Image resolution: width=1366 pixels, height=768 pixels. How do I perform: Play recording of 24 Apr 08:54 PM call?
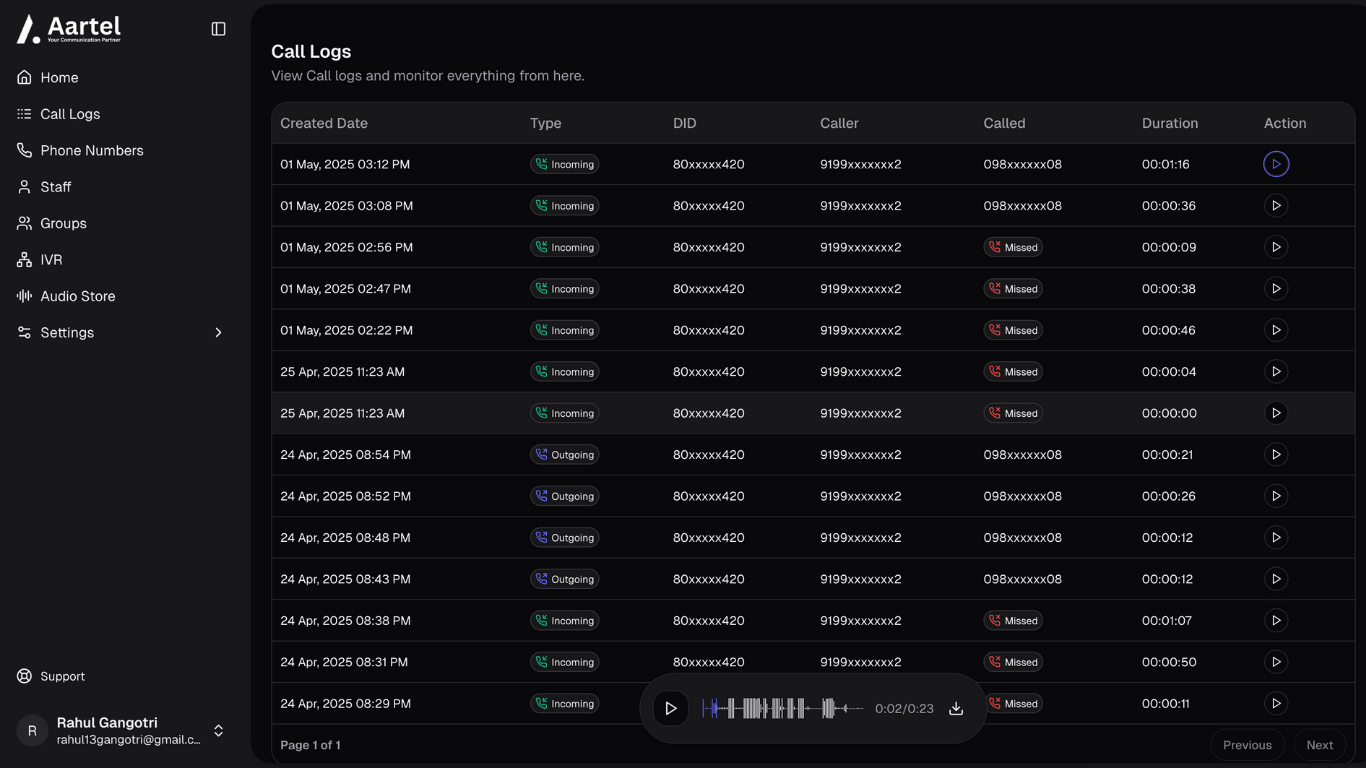[x=1276, y=455]
